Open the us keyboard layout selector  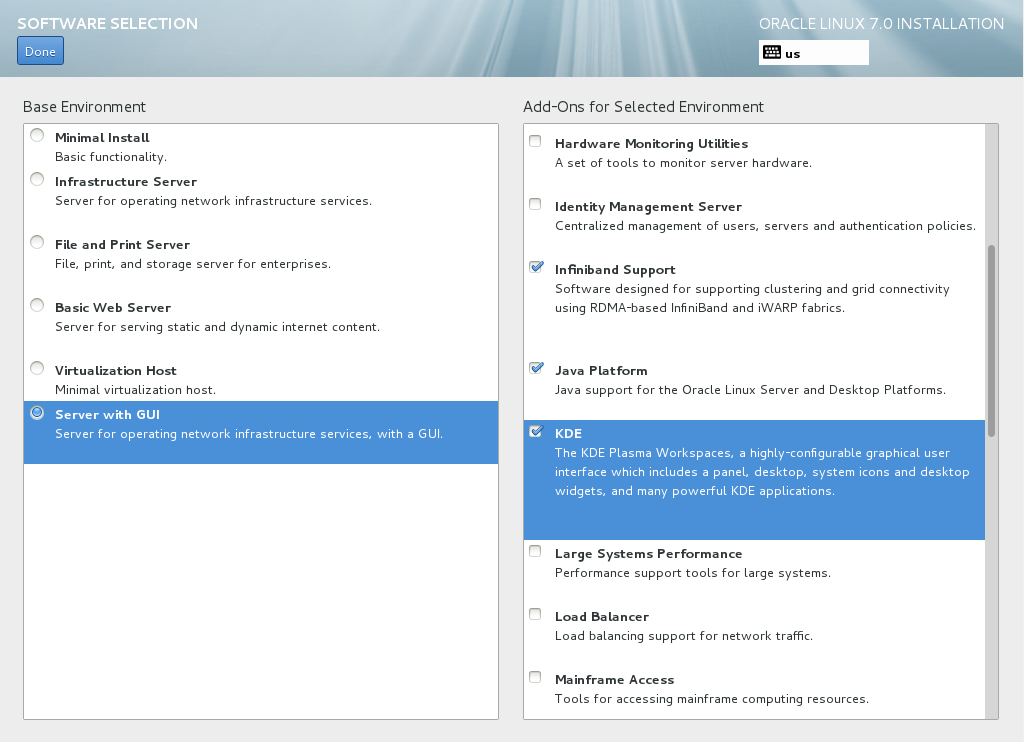pyautogui.click(x=814, y=53)
